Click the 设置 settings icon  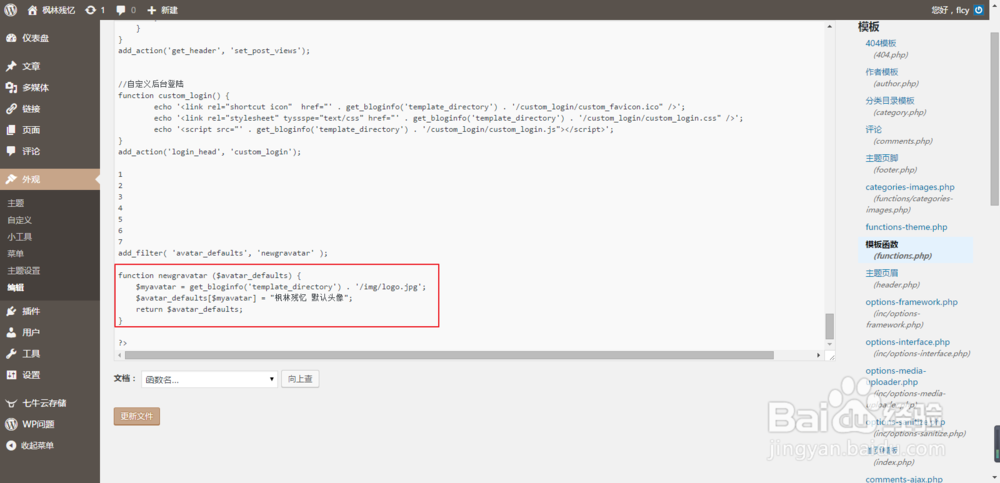click(11, 375)
